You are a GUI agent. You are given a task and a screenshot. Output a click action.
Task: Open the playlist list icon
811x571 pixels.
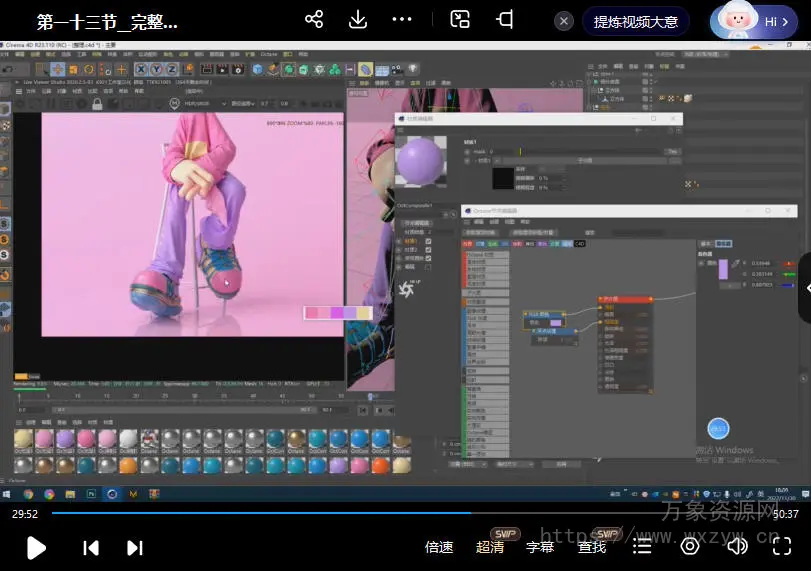[642, 547]
